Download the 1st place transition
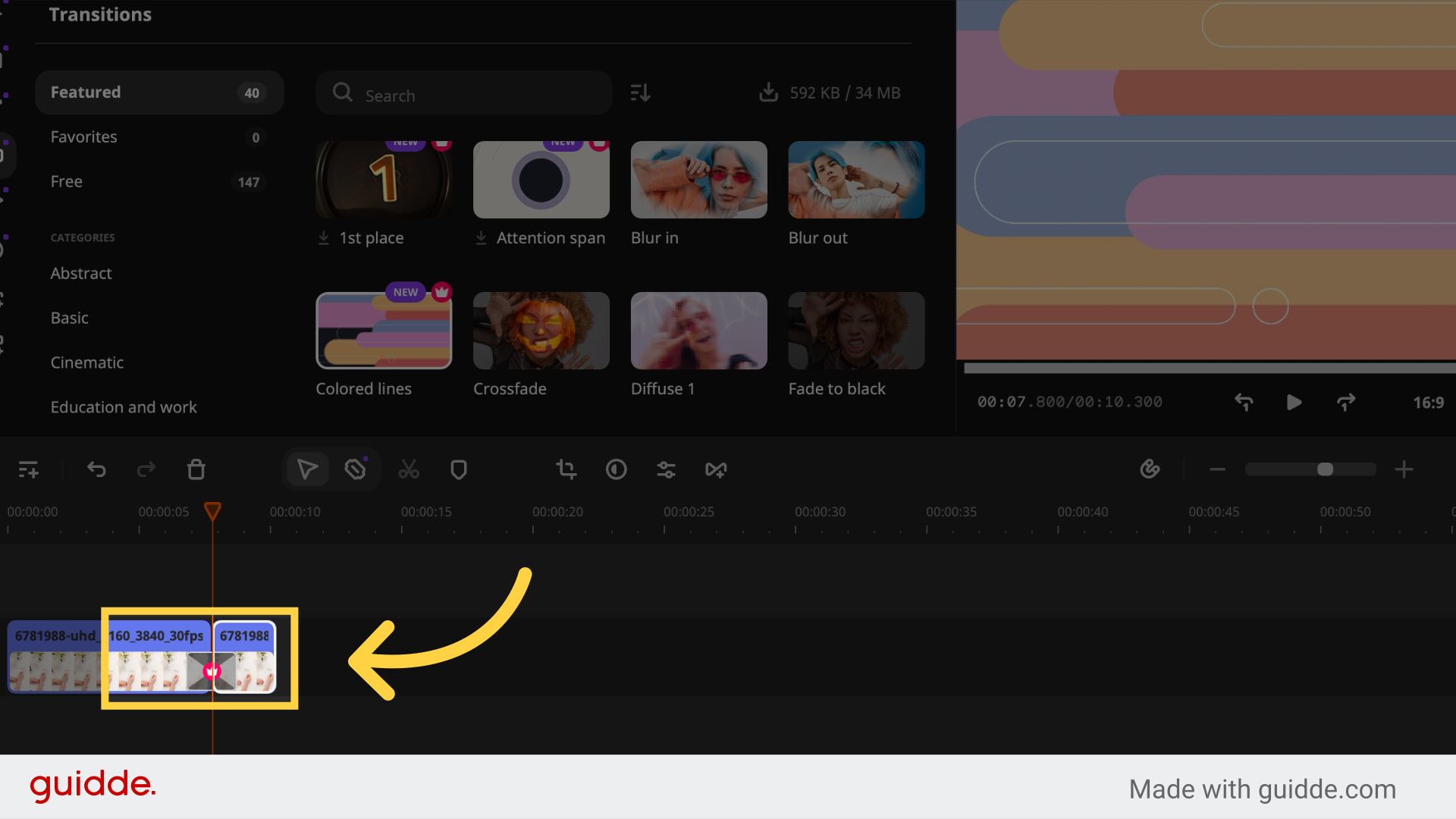This screenshot has height=819, width=1456. tap(324, 237)
